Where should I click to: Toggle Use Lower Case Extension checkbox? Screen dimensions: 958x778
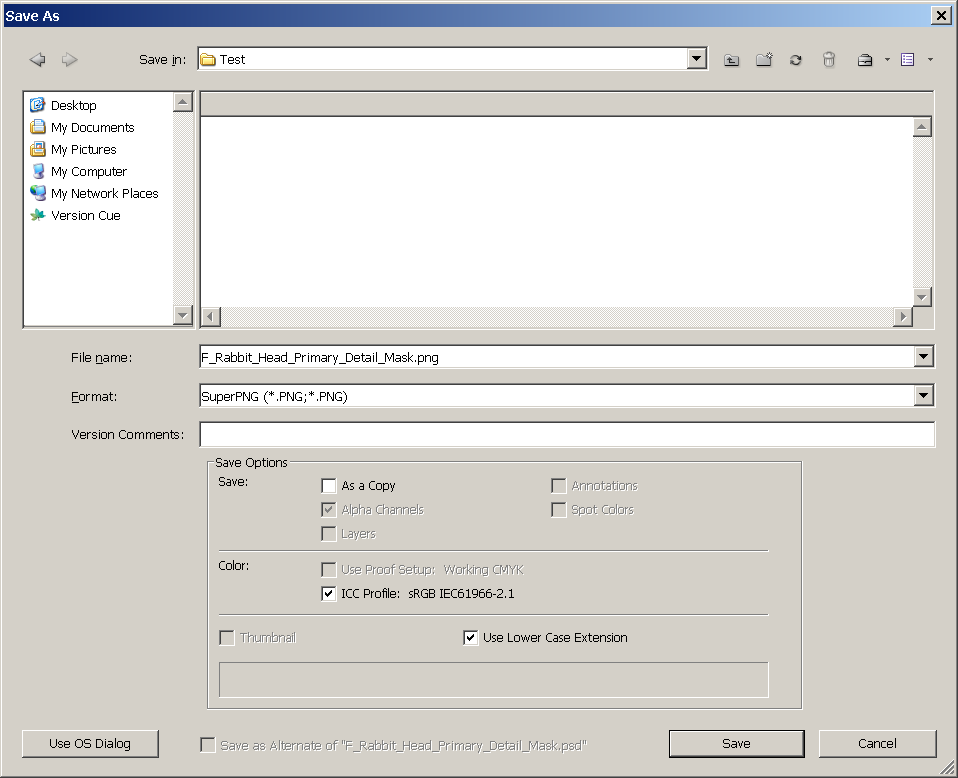point(471,638)
